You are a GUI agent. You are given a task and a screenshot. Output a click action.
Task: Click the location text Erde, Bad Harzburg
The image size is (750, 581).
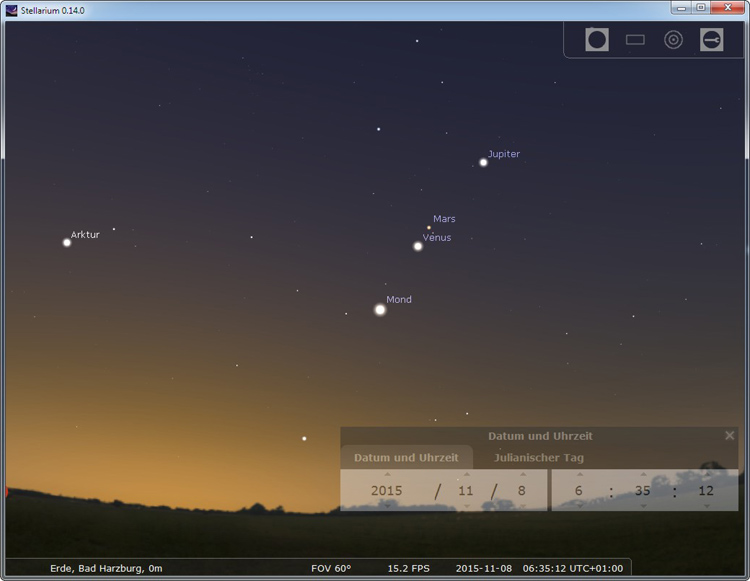pyautogui.click(x=106, y=568)
